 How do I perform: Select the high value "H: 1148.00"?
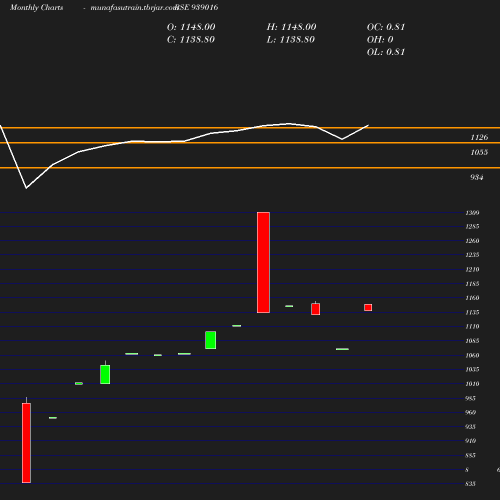click(291, 27)
